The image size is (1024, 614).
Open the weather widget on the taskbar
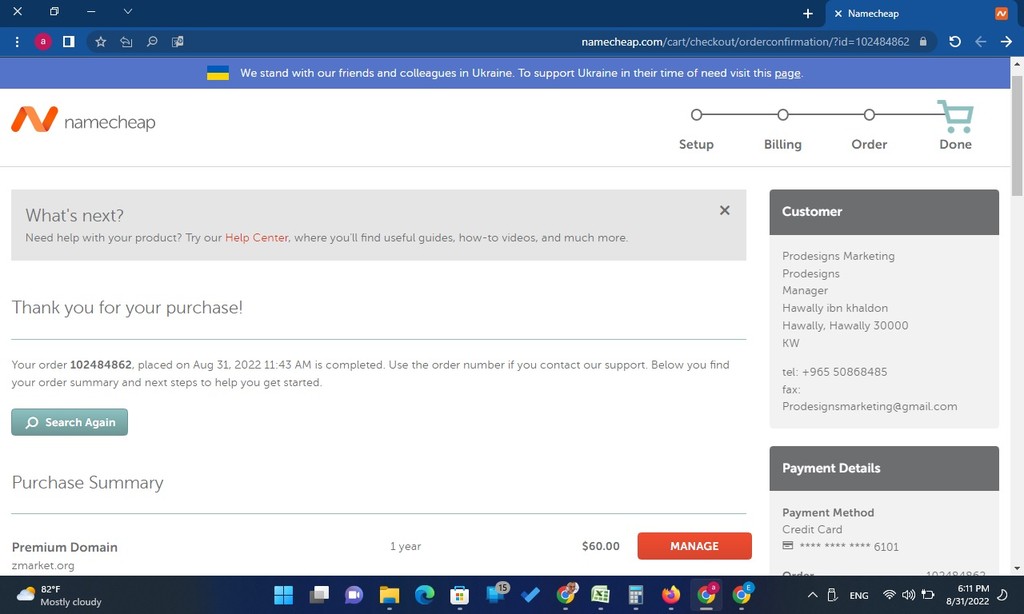[x=59, y=595]
